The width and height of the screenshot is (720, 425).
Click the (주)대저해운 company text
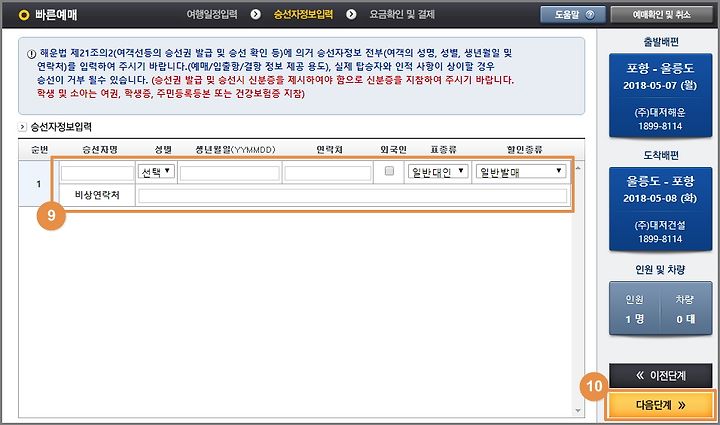660,112
